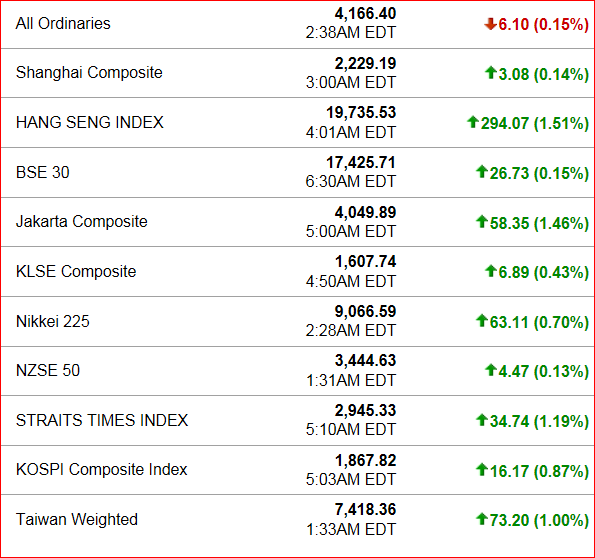Select the Jakarta Composite entry
This screenshot has height=558, width=595.
[82, 222]
